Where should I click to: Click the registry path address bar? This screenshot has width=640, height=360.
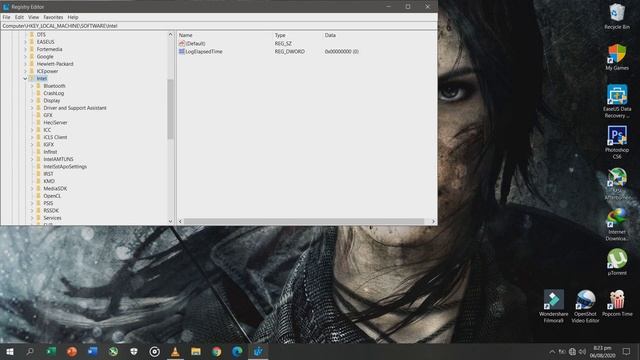(x=219, y=26)
